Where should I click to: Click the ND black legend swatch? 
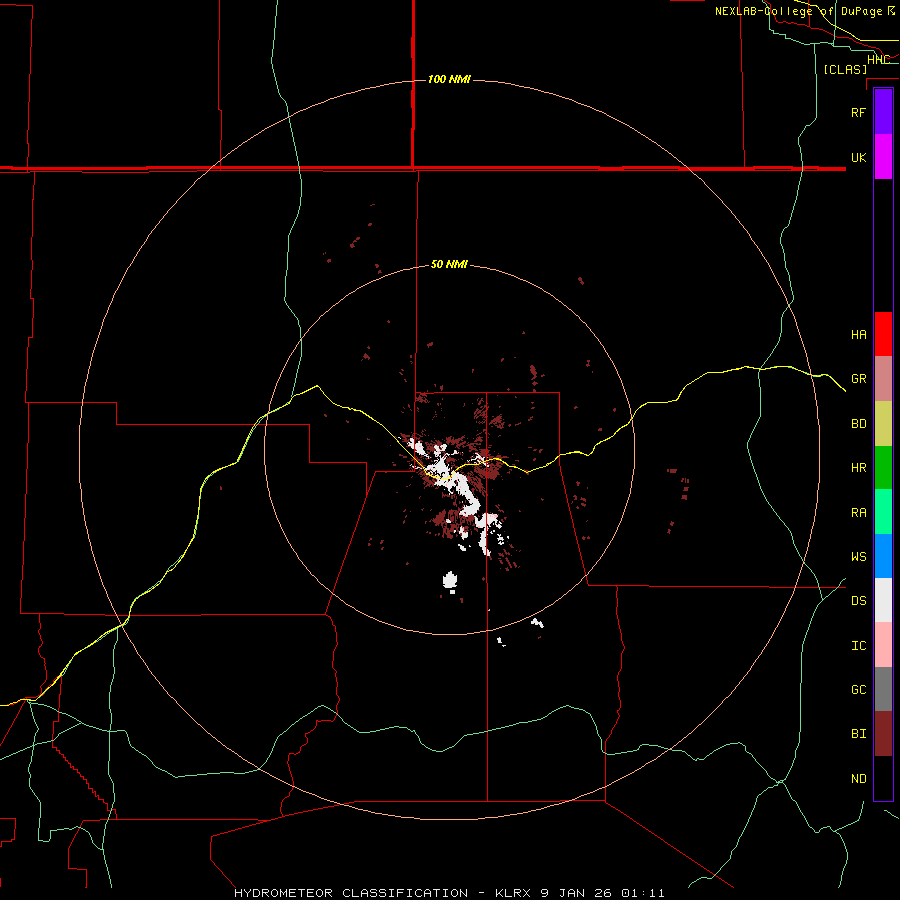pyautogui.click(x=883, y=778)
